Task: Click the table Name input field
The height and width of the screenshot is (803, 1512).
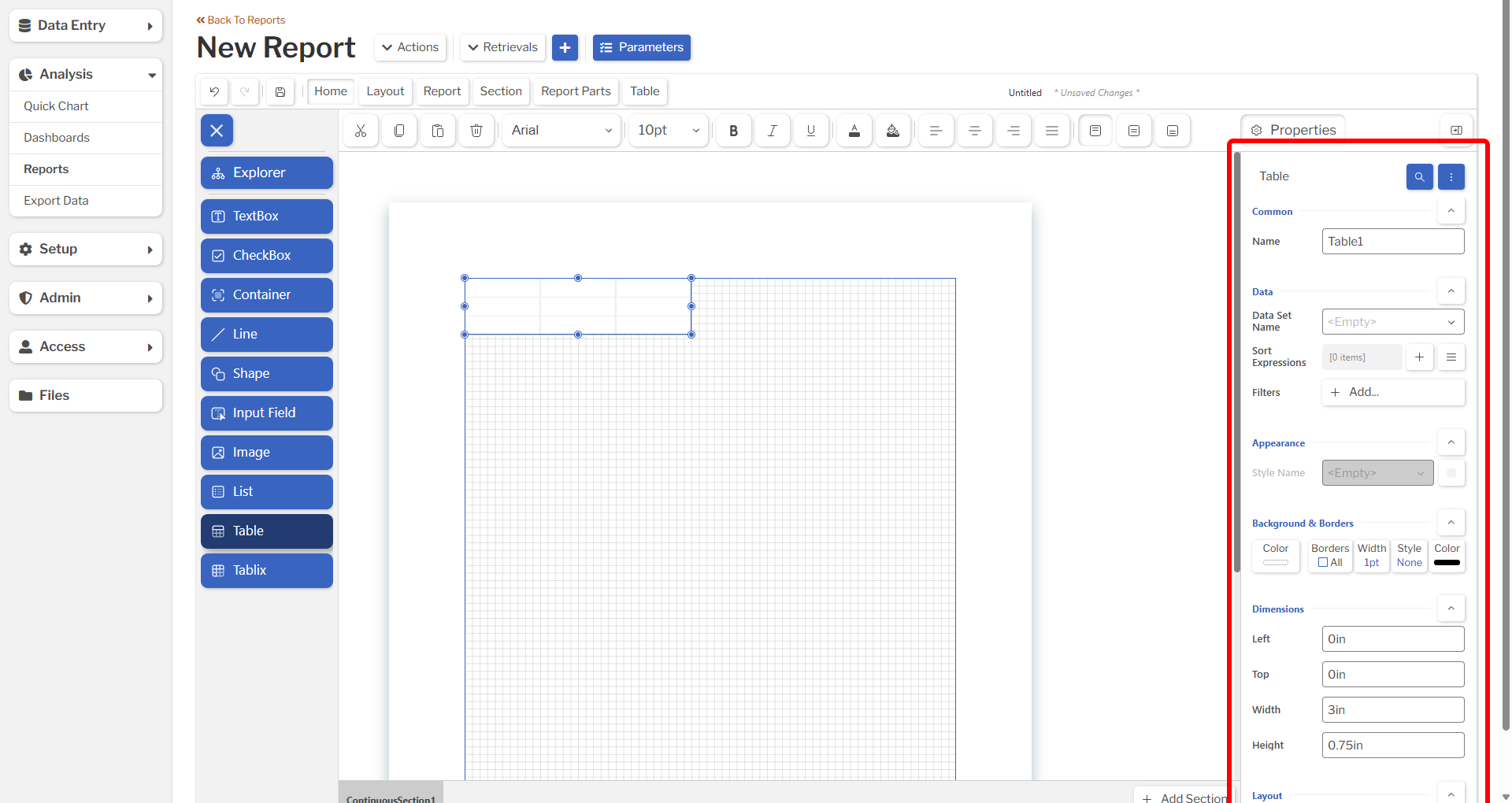Action: coord(1392,242)
